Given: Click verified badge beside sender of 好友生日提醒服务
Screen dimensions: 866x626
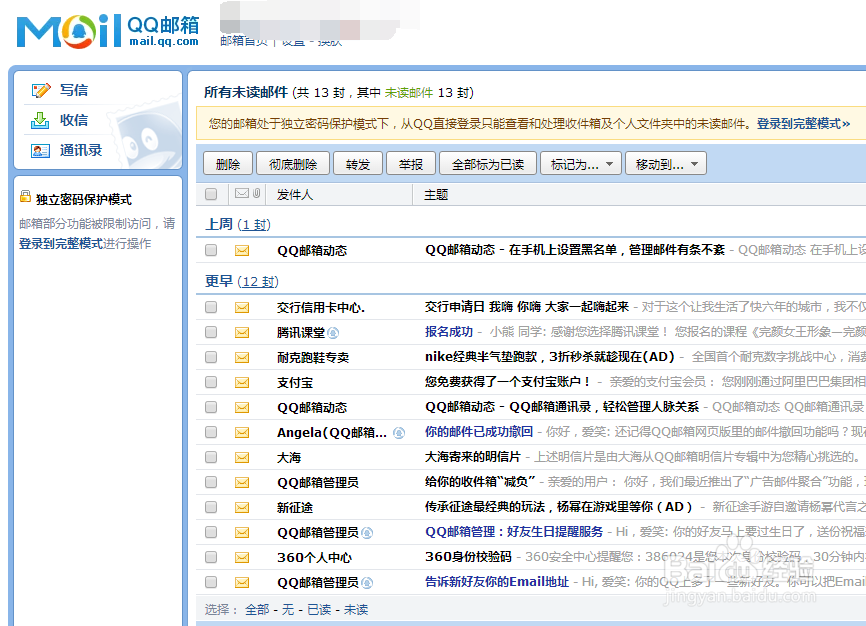Looking at the screenshot, I should 367,533.
